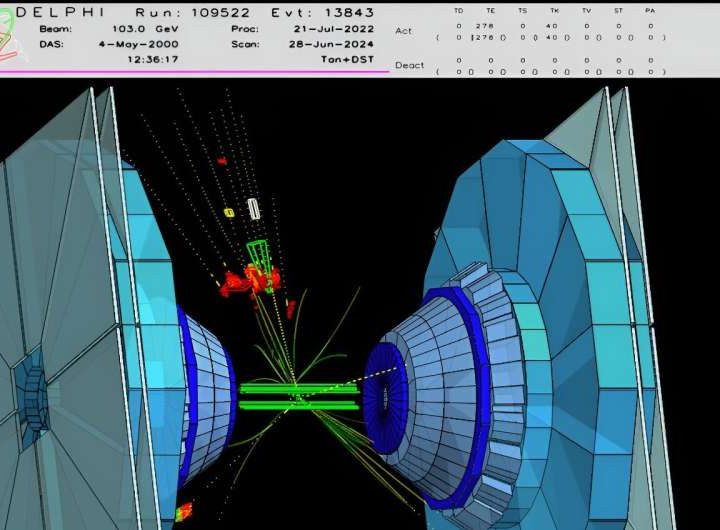Click the Act row label
Viewport: 720px width, 530px height.
403,31
